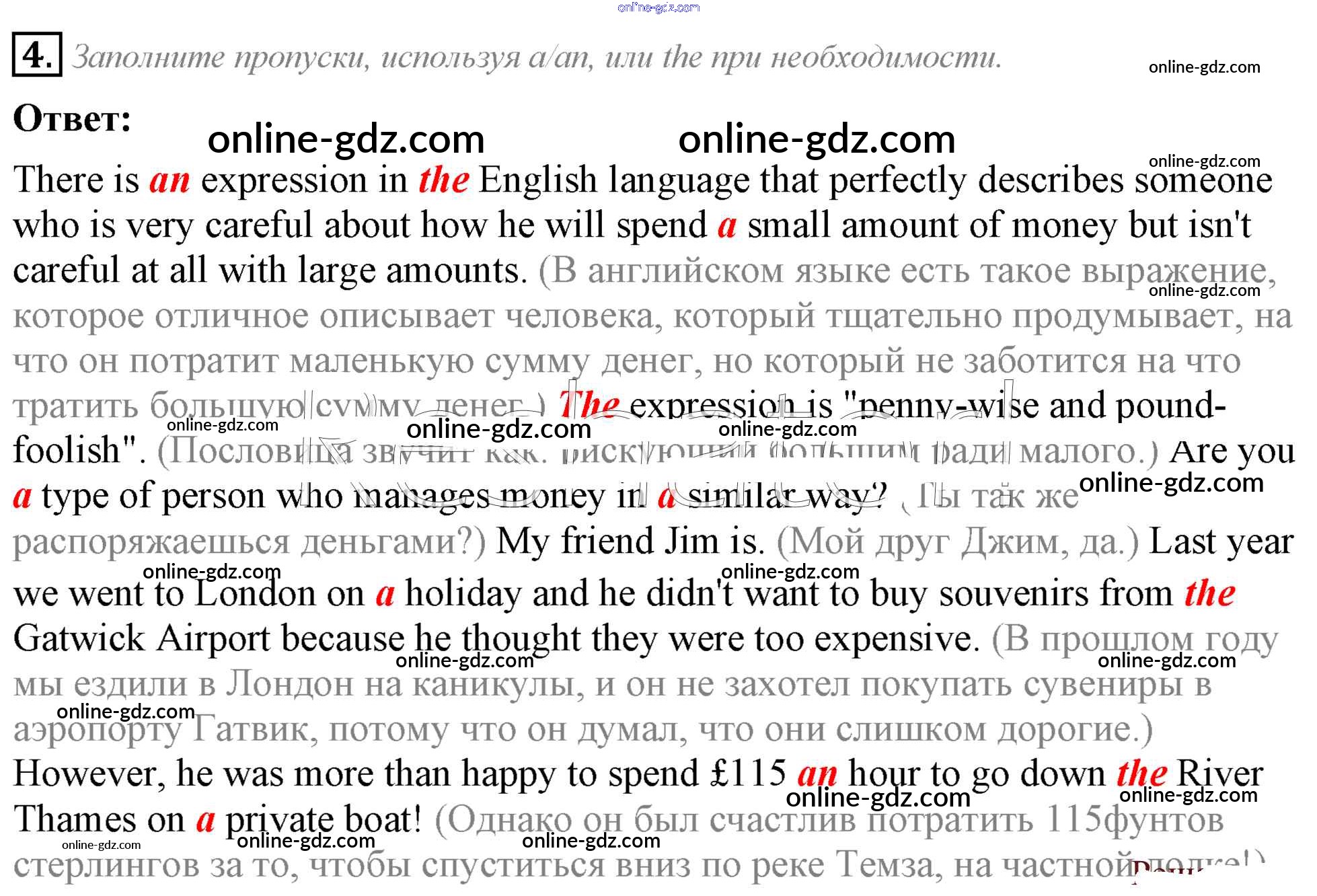Click the "£115" amount

point(748,774)
